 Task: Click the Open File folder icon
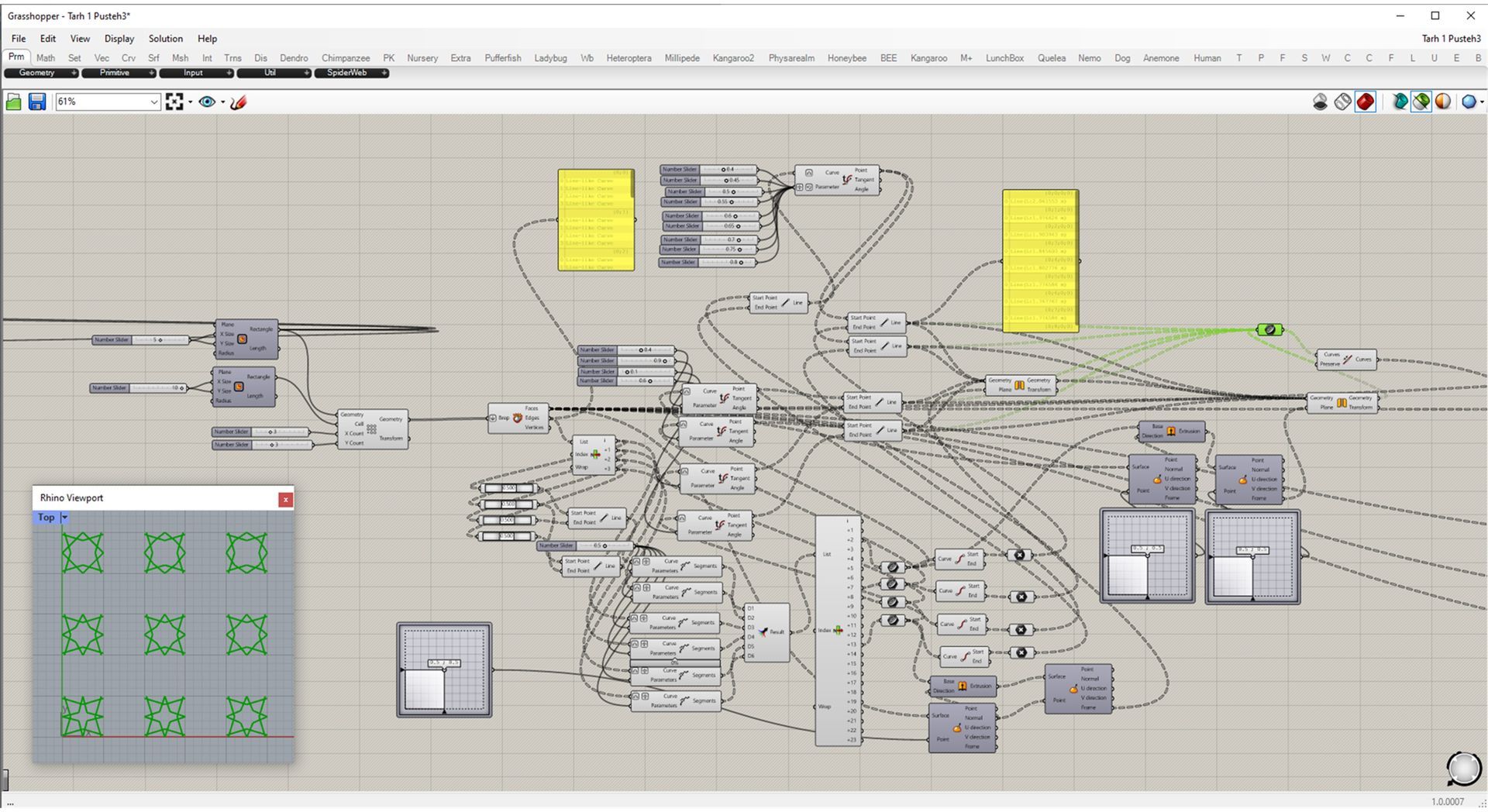13,102
